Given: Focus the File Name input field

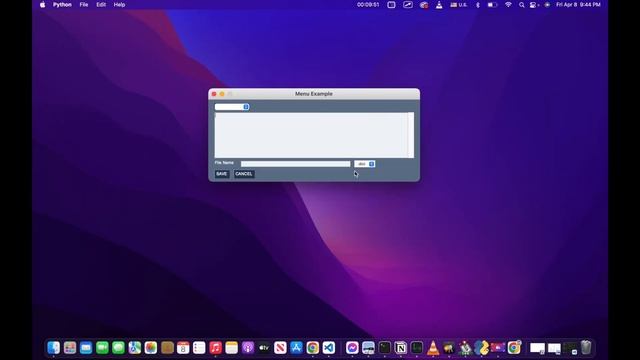Looking at the screenshot, I should pos(296,164).
